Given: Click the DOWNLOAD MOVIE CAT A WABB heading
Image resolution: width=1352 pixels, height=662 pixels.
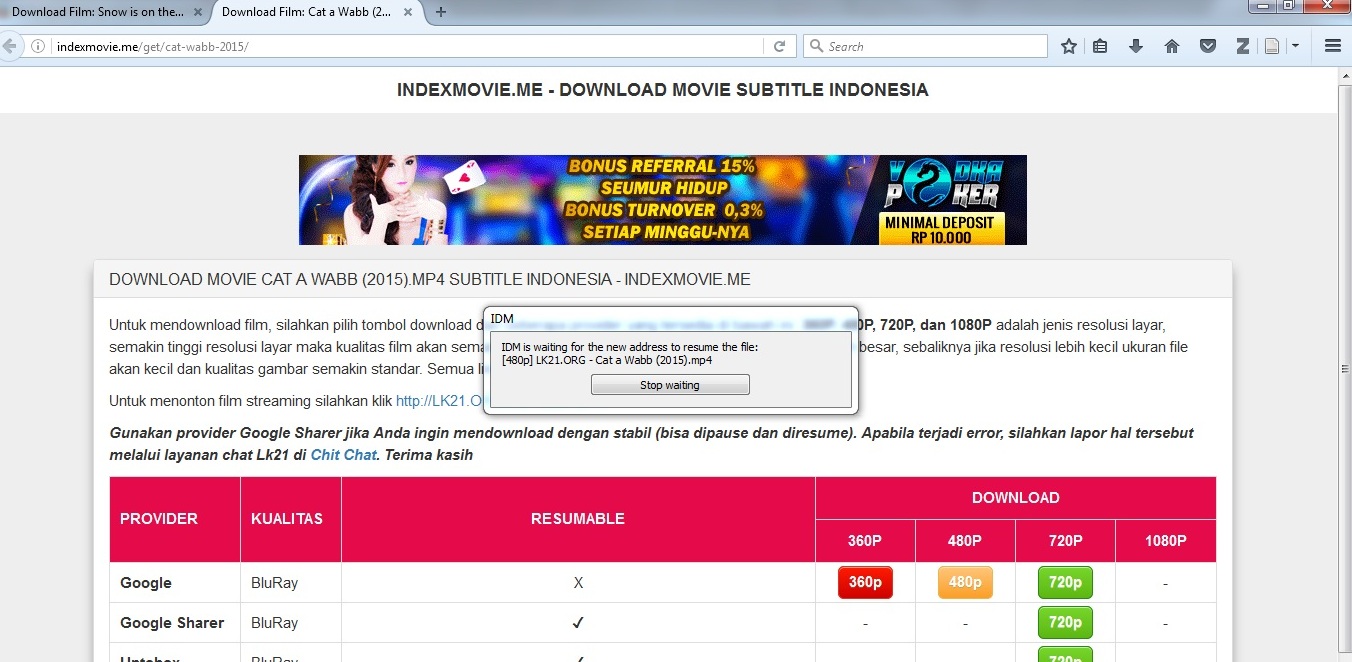Looking at the screenshot, I should (x=430, y=279).
